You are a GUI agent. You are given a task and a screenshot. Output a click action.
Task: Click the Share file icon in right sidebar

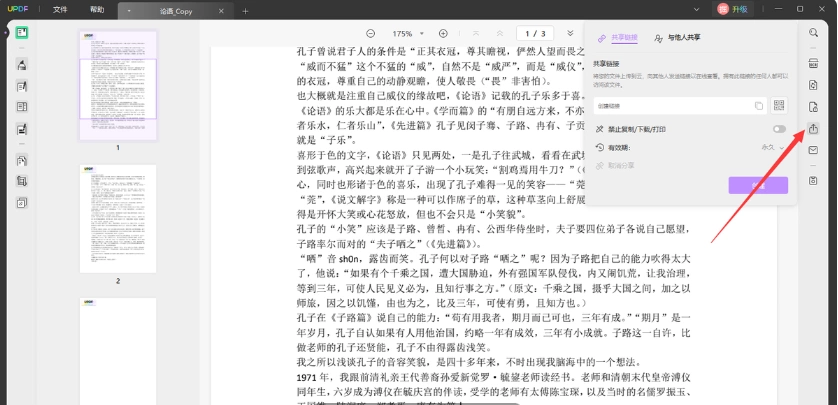coord(813,129)
